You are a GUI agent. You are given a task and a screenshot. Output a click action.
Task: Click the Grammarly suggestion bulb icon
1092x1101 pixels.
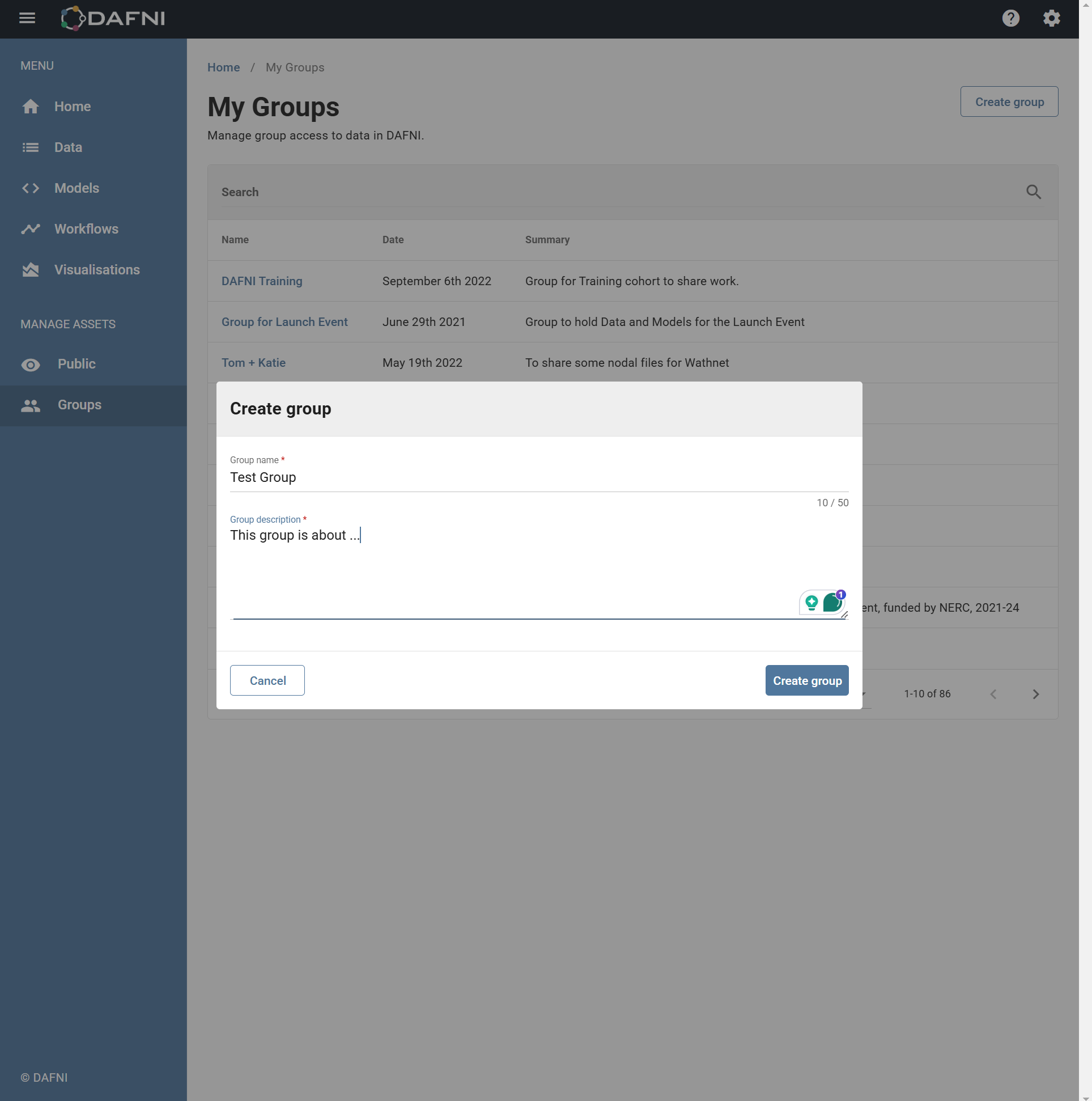pyautogui.click(x=811, y=602)
